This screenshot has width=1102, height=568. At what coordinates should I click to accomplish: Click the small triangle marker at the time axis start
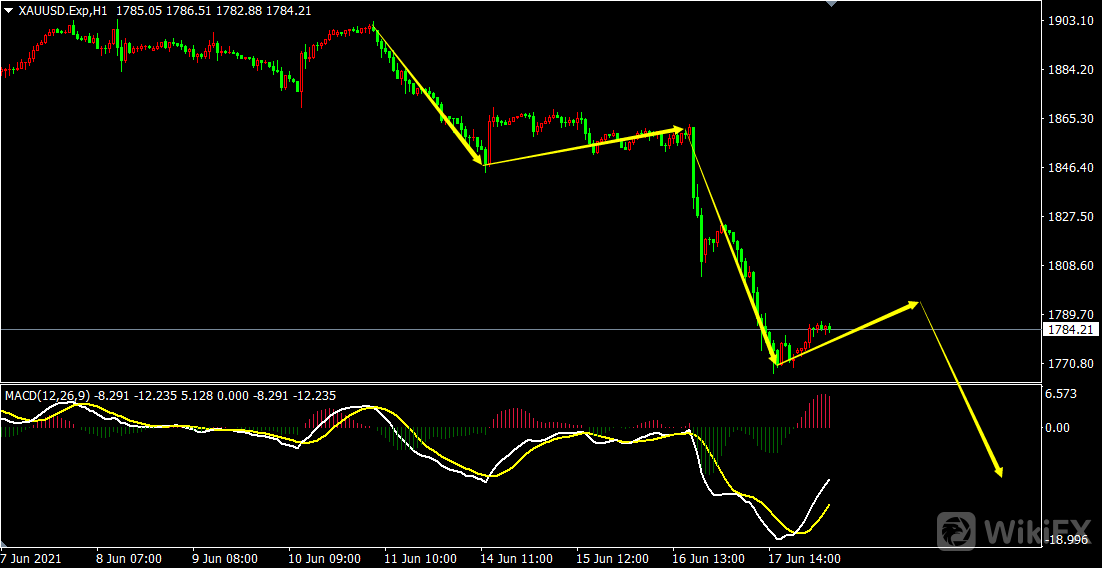pos(4,545)
